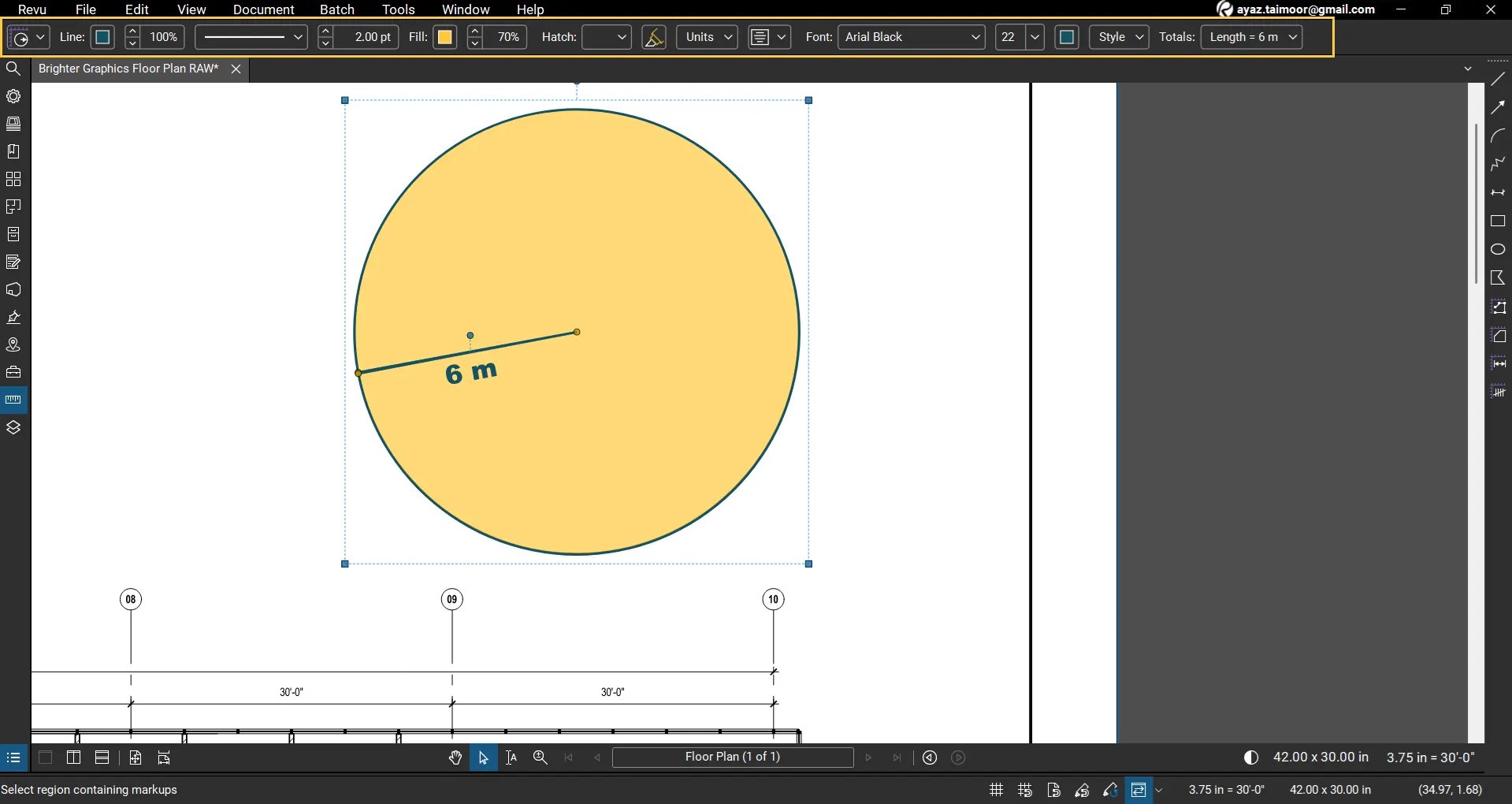Open the Search panel
Viewport: 1512px width, 804px height.
click(13, 69)
